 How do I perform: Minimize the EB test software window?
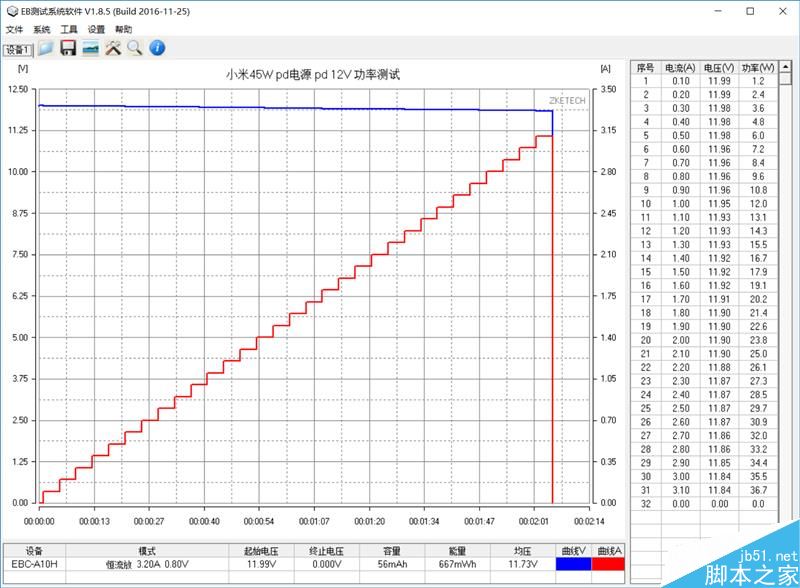click(x=718, y=11)
